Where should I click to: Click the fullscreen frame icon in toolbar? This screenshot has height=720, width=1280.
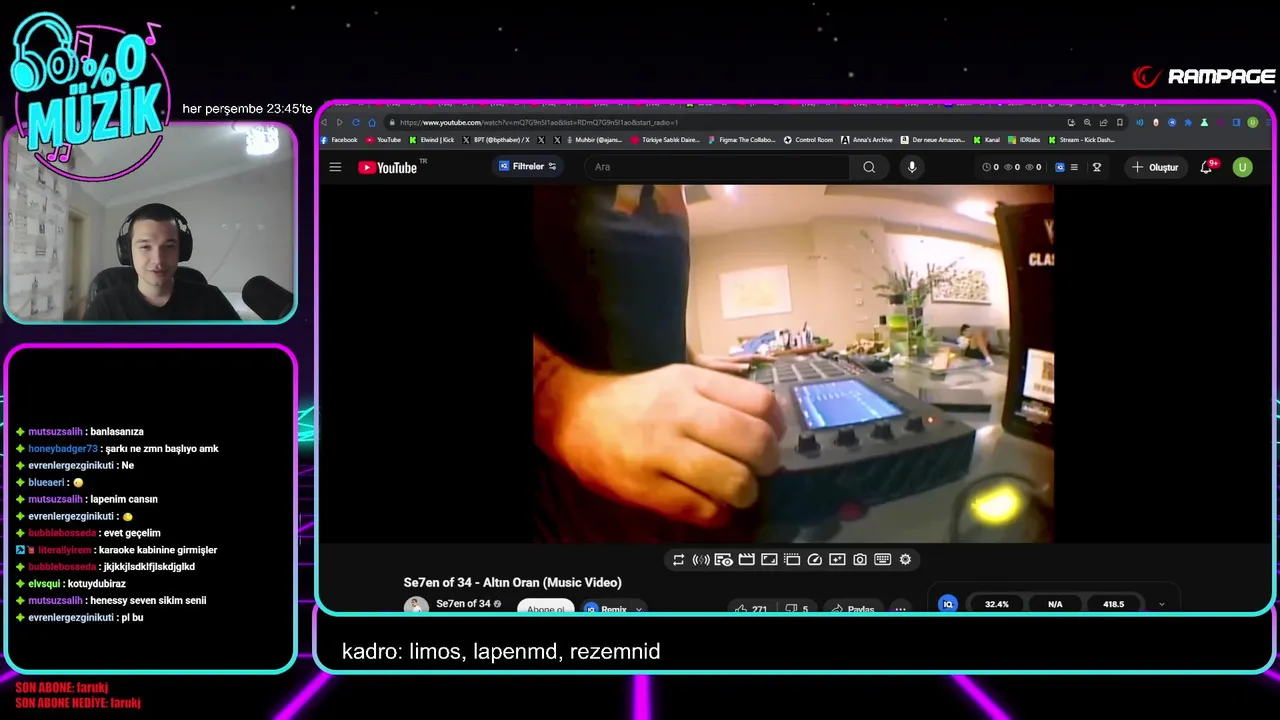[x=769, y=560]
